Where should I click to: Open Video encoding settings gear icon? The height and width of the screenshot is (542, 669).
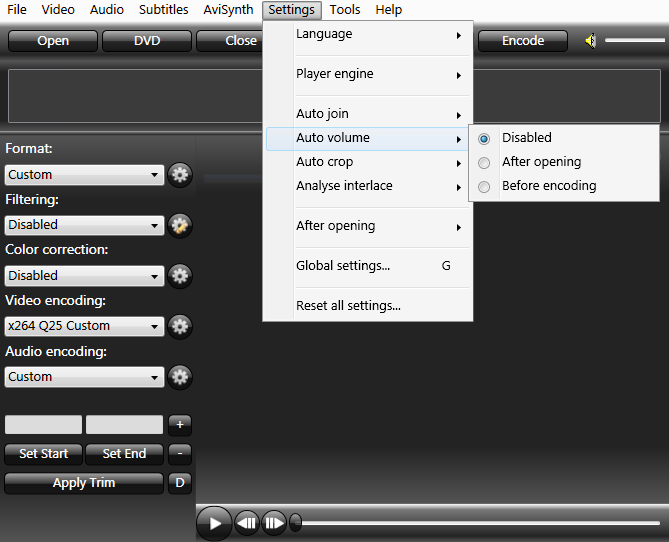tap(180, 326)
